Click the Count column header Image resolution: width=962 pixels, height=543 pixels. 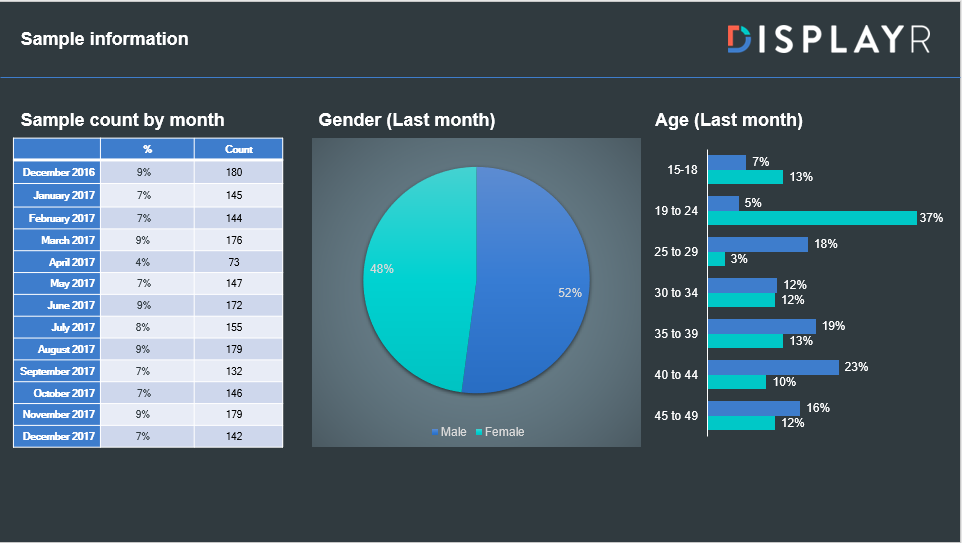coord(239,149)
